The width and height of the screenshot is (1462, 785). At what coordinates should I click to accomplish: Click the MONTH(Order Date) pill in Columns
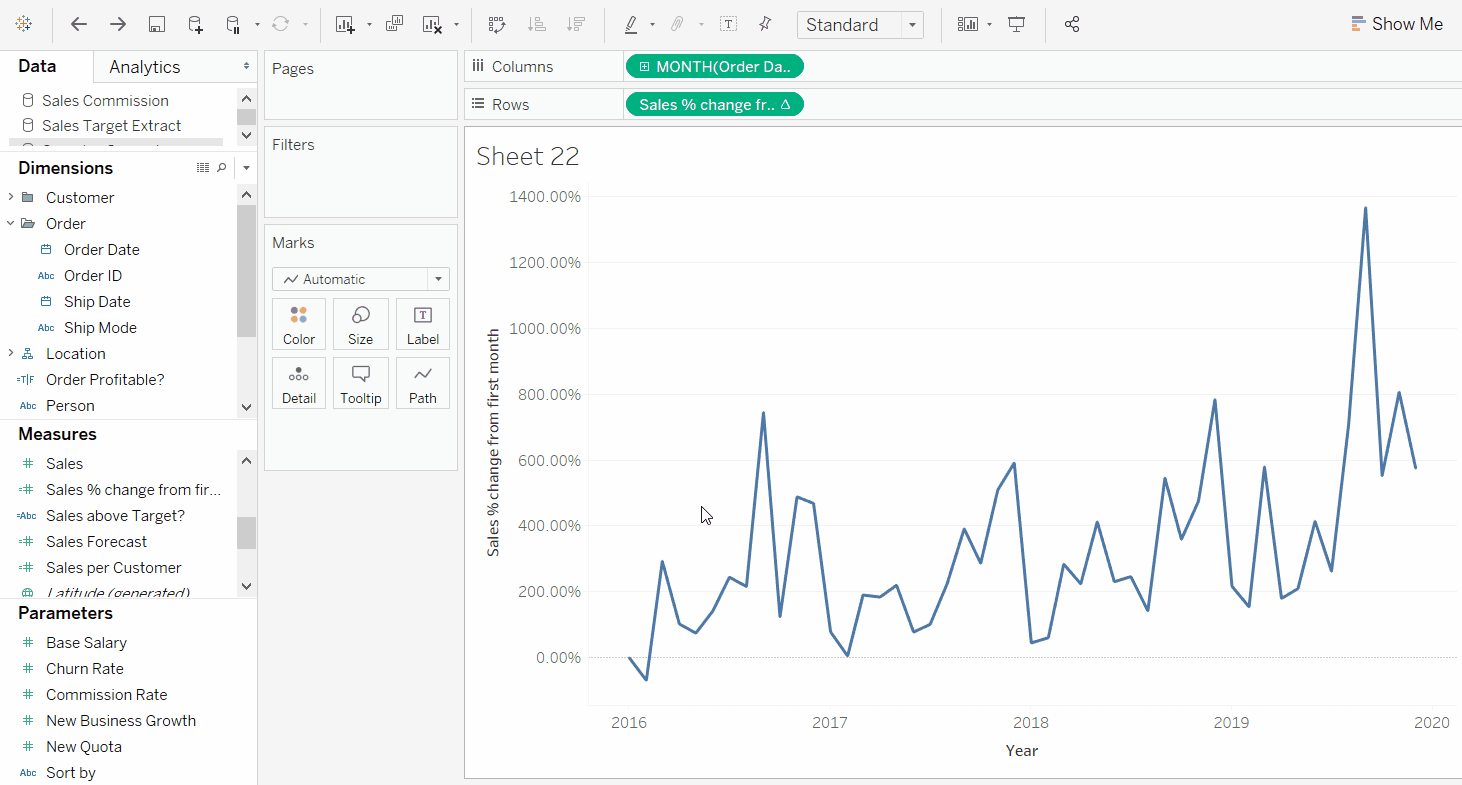(714, 67)
